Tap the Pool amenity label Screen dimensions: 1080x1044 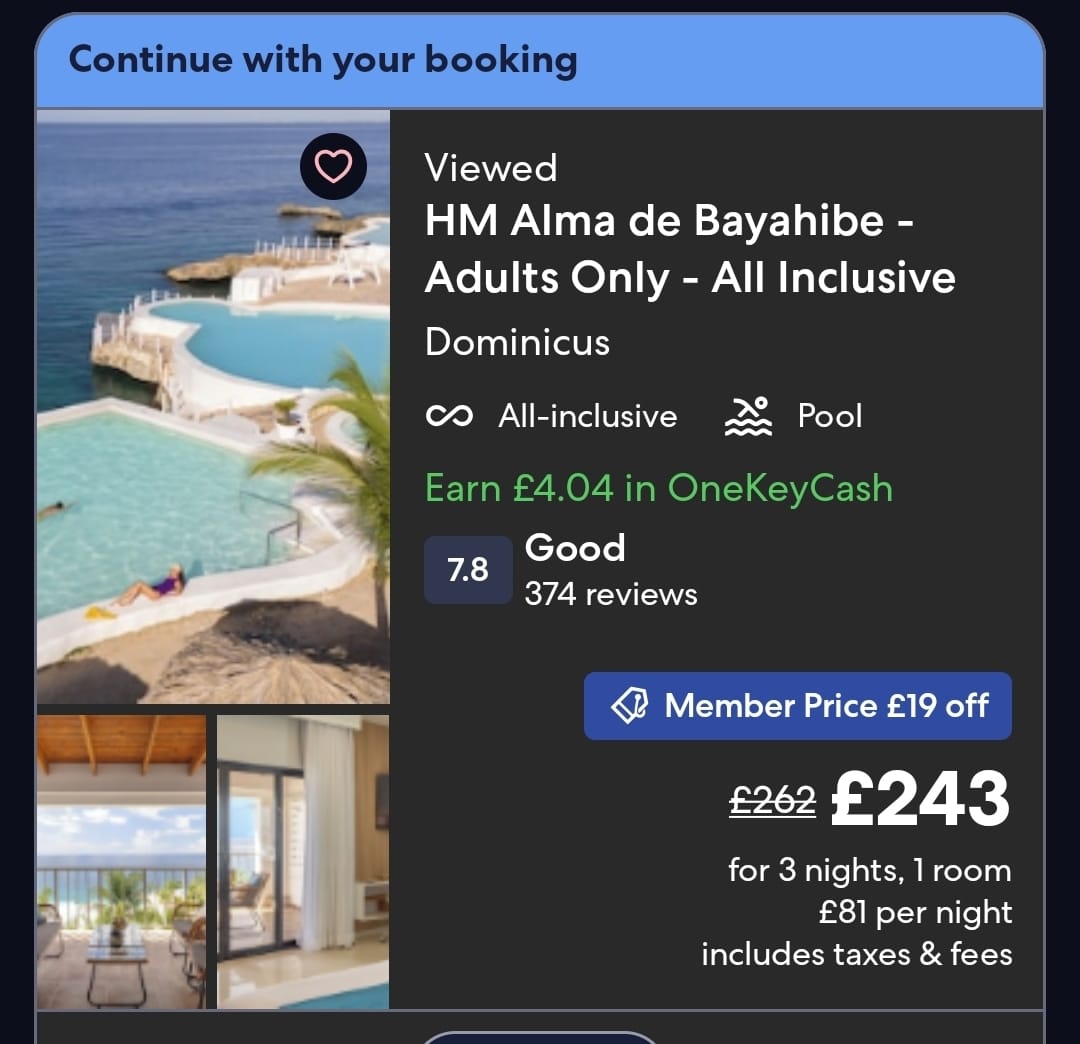(x=830, y=416)
